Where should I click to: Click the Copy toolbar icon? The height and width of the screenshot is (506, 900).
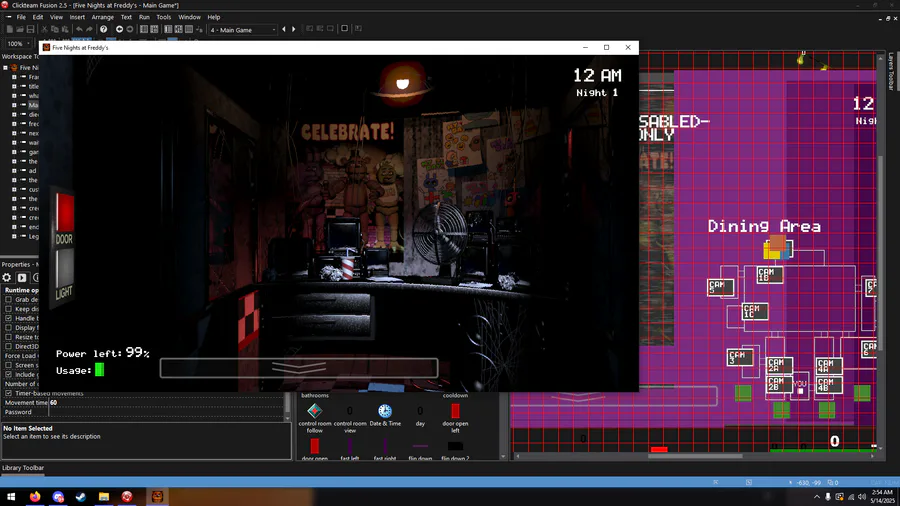point(55,29)
